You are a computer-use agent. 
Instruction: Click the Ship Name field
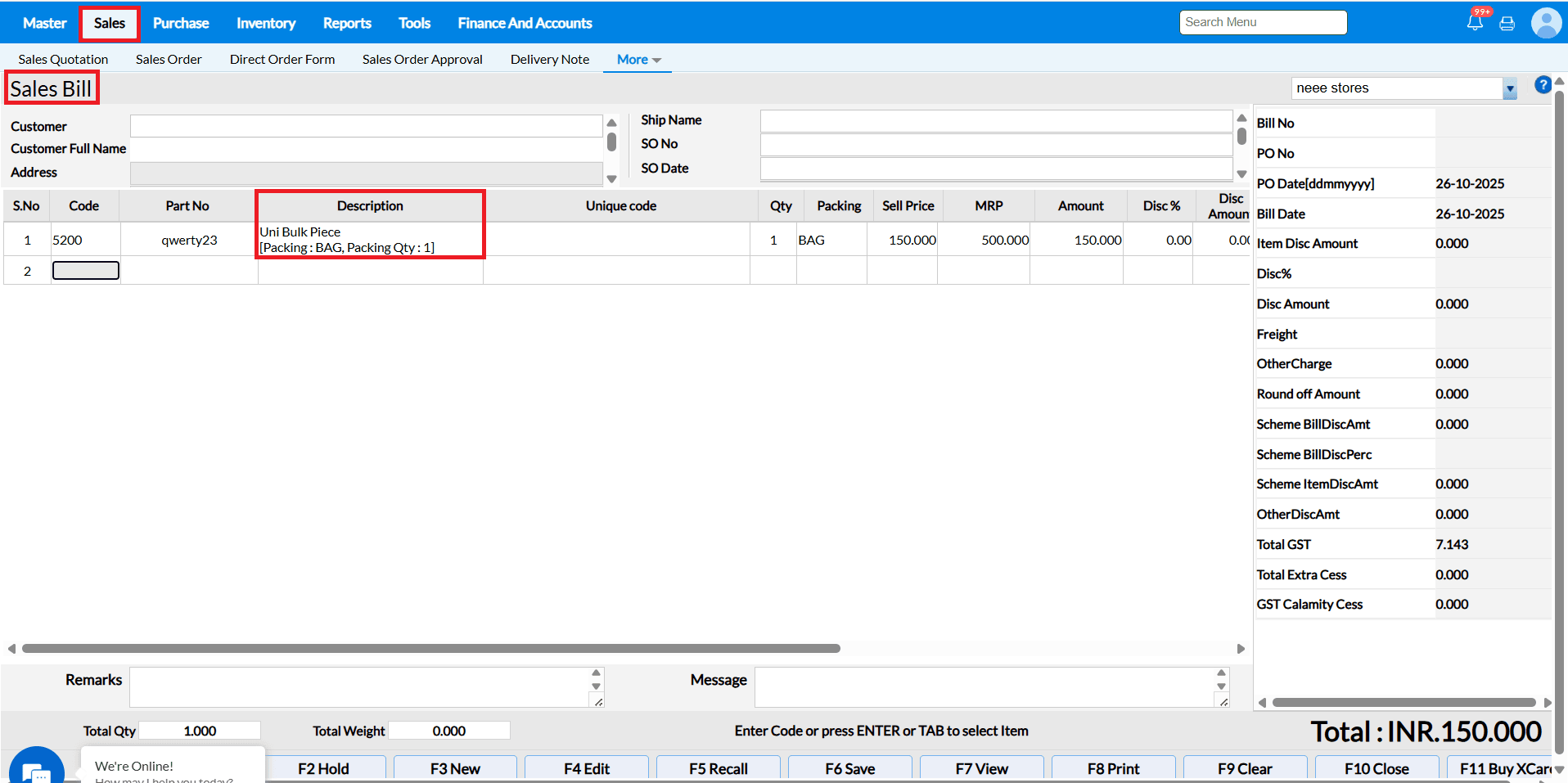(996, 120)
